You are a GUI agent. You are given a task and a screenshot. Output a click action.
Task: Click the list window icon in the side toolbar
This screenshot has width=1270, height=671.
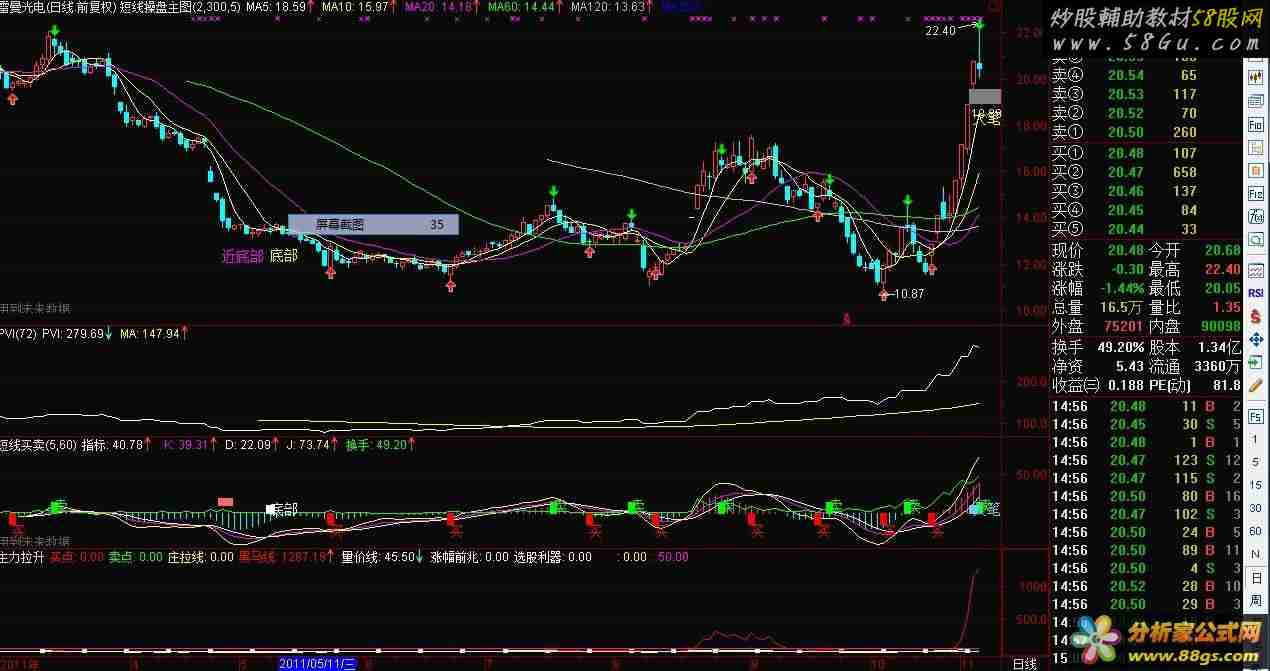(1255, 100)
